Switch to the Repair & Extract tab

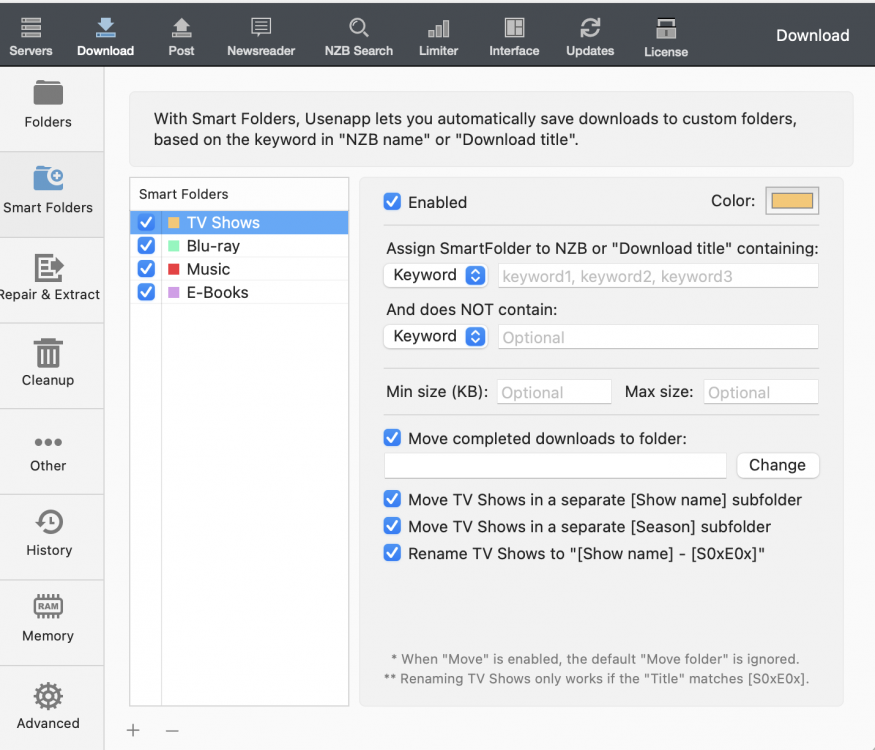pyautogui.click(x=48, y=279)
